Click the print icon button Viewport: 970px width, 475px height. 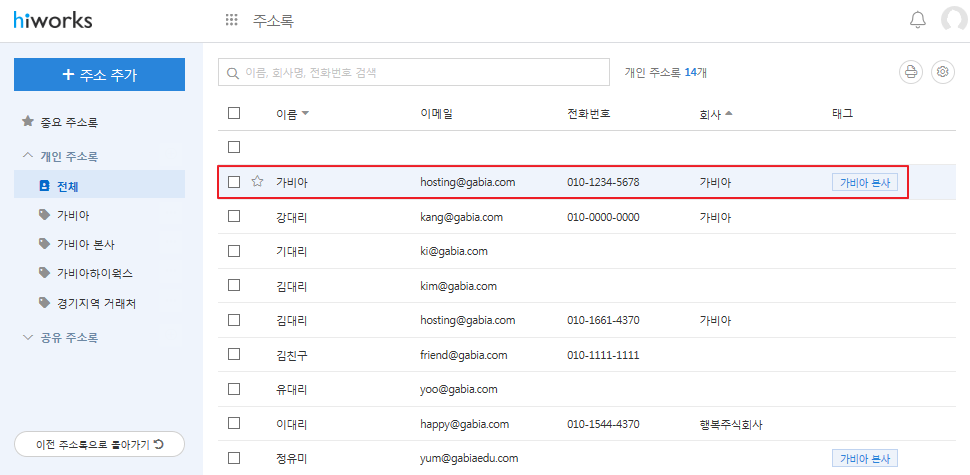click(910, 72)
